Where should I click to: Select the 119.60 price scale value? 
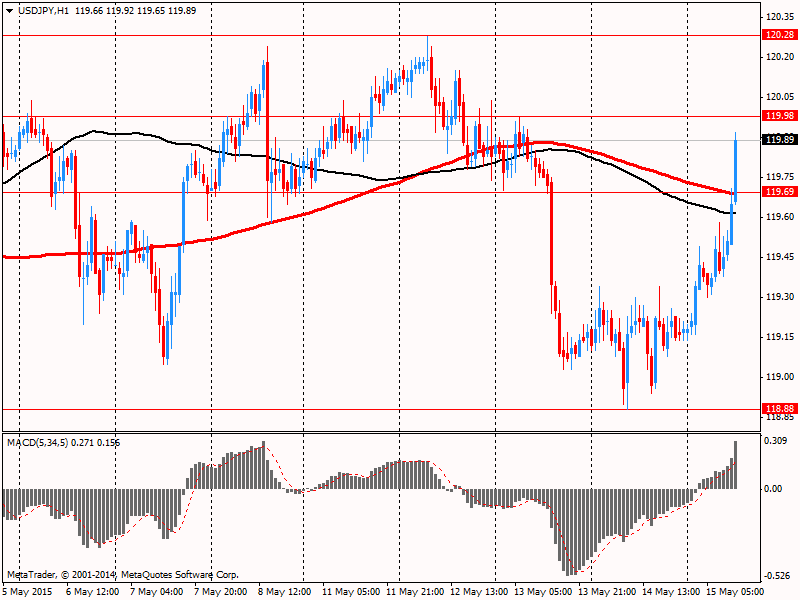tap(780, 217)
